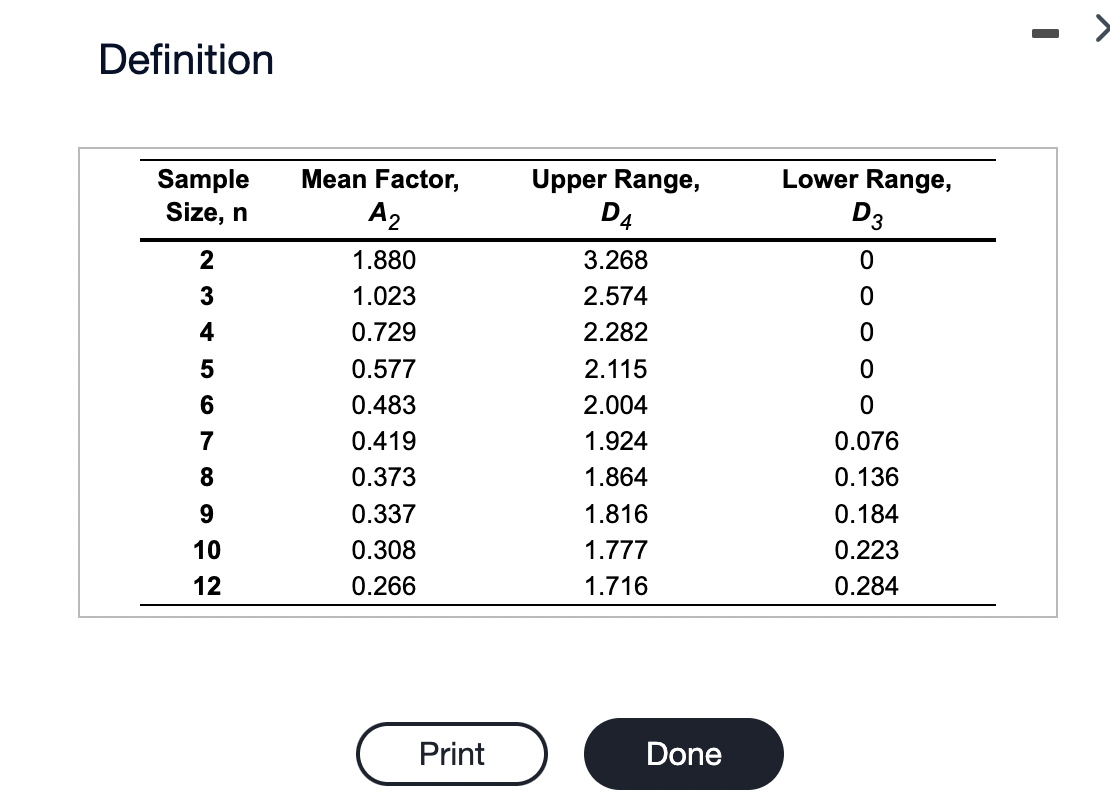Click the D4 value 3.268
The height and width of the screenshot is (808, 1110).
click(x=616, y=260)
